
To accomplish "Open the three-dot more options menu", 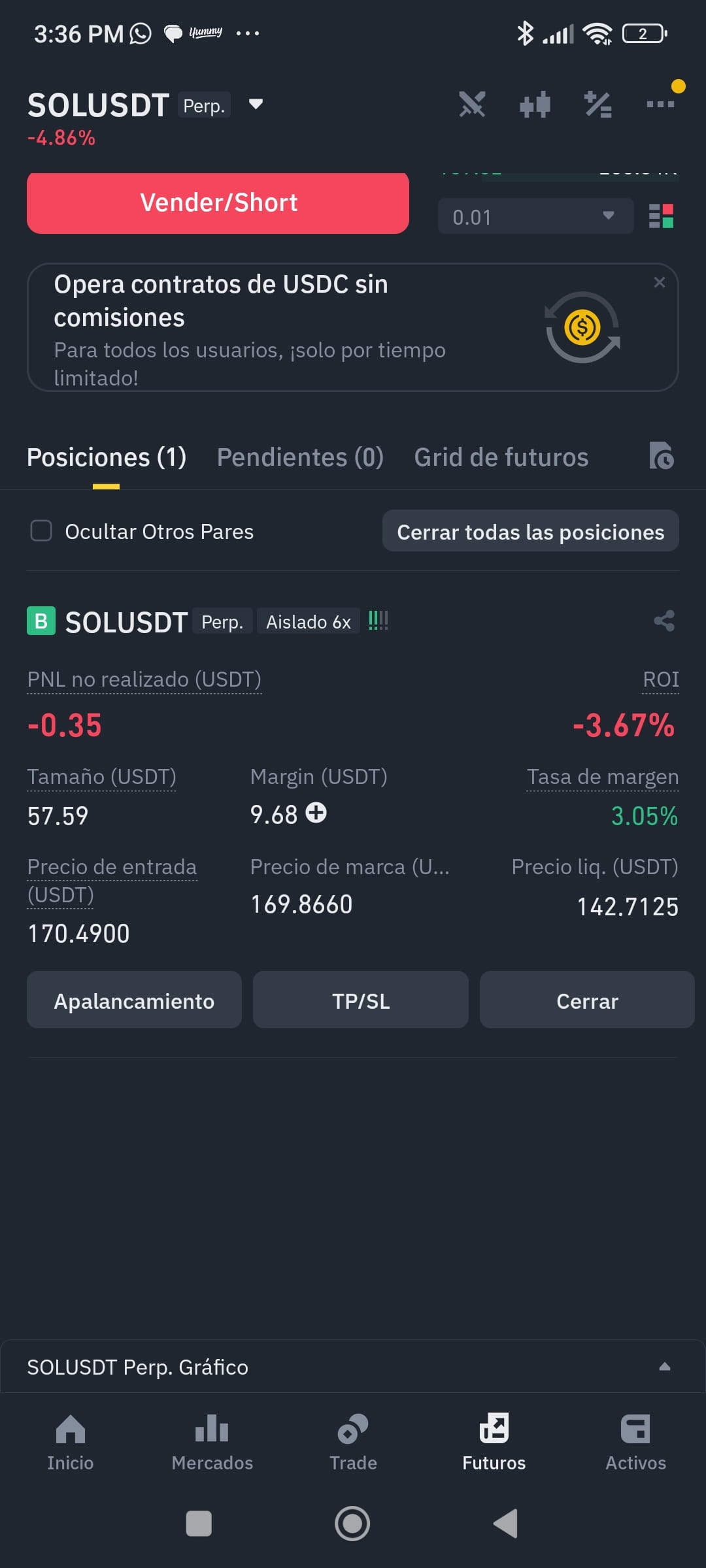I will tap(660, 104).
